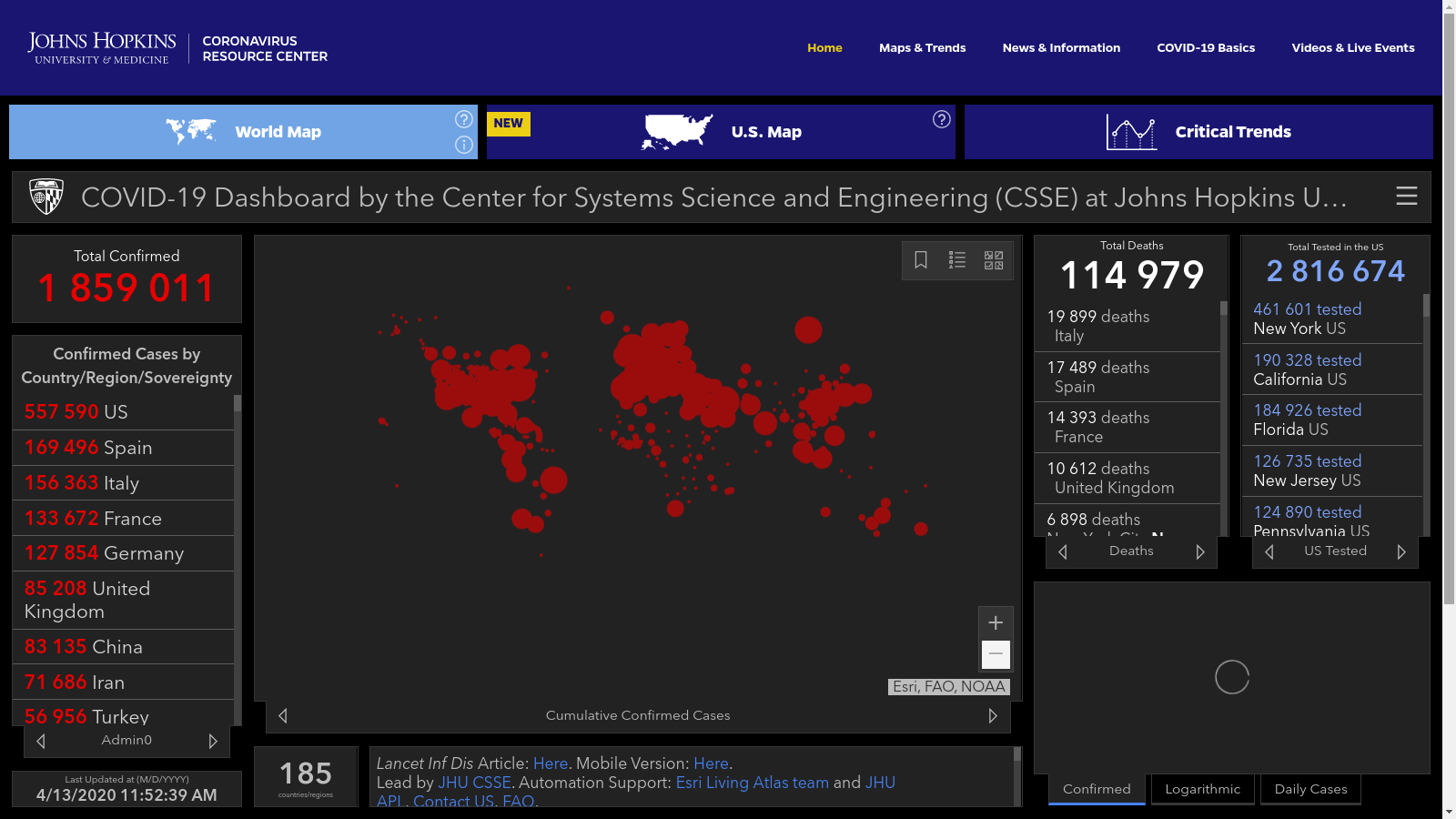1456x819 pixels.
Task: Go to previous Admin0 list view
Action: [41, 742]
